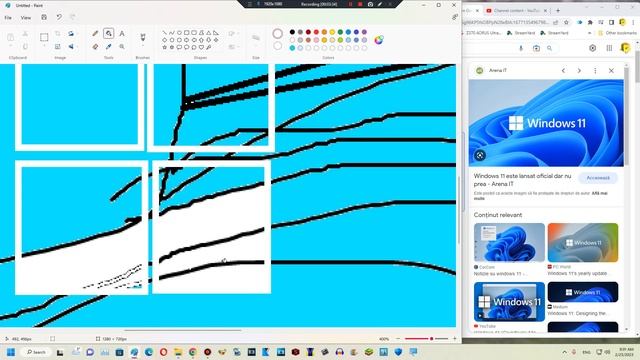Image resolution: width=640 pixels, height=360 pixels.
Task: Go to next image in Arena IT panel
Action: coord(579,71)
